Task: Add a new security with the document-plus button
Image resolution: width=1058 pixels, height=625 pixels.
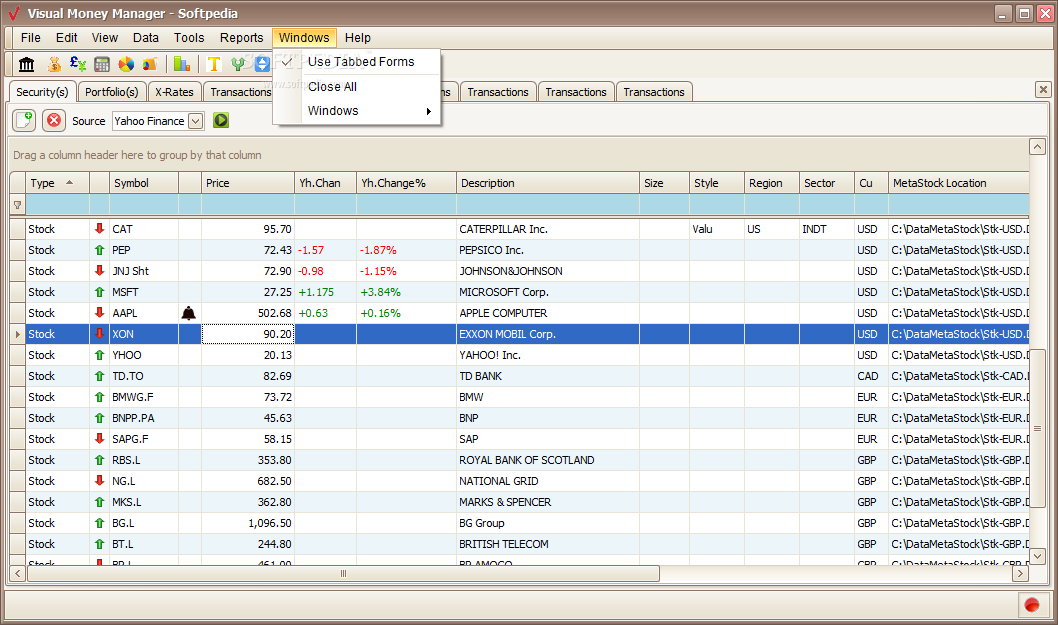Action: point(24,121)
